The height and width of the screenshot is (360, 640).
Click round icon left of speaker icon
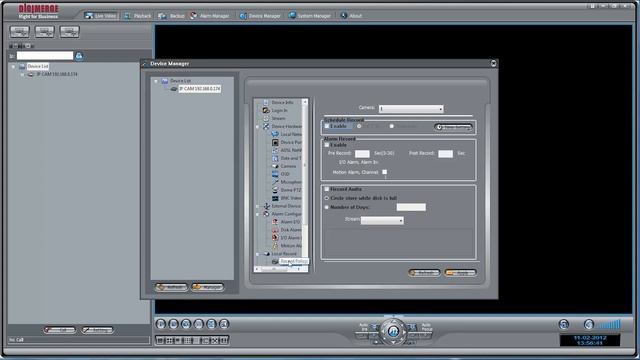tap(564, 324)
